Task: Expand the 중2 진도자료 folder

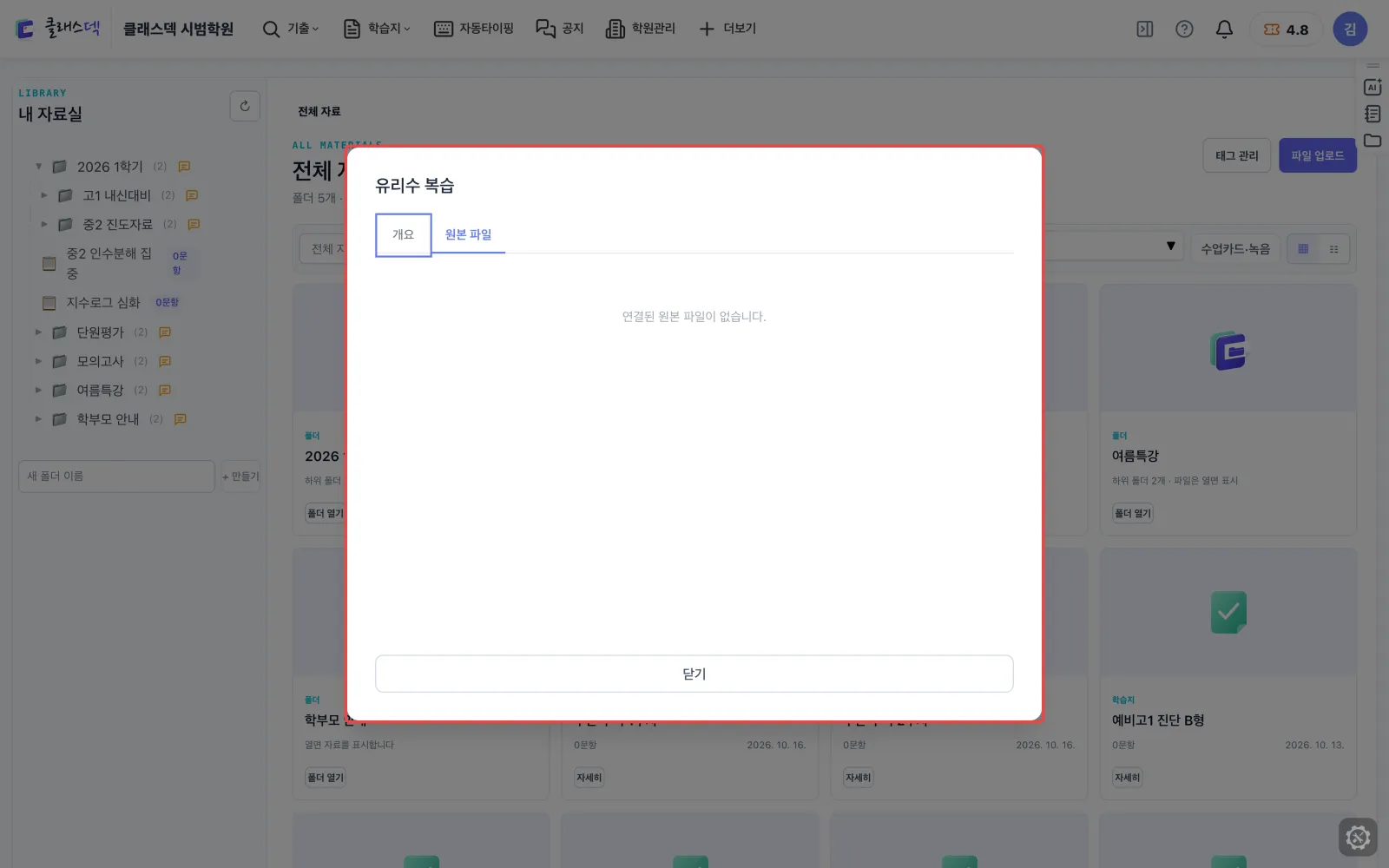Action: point(44,224)
